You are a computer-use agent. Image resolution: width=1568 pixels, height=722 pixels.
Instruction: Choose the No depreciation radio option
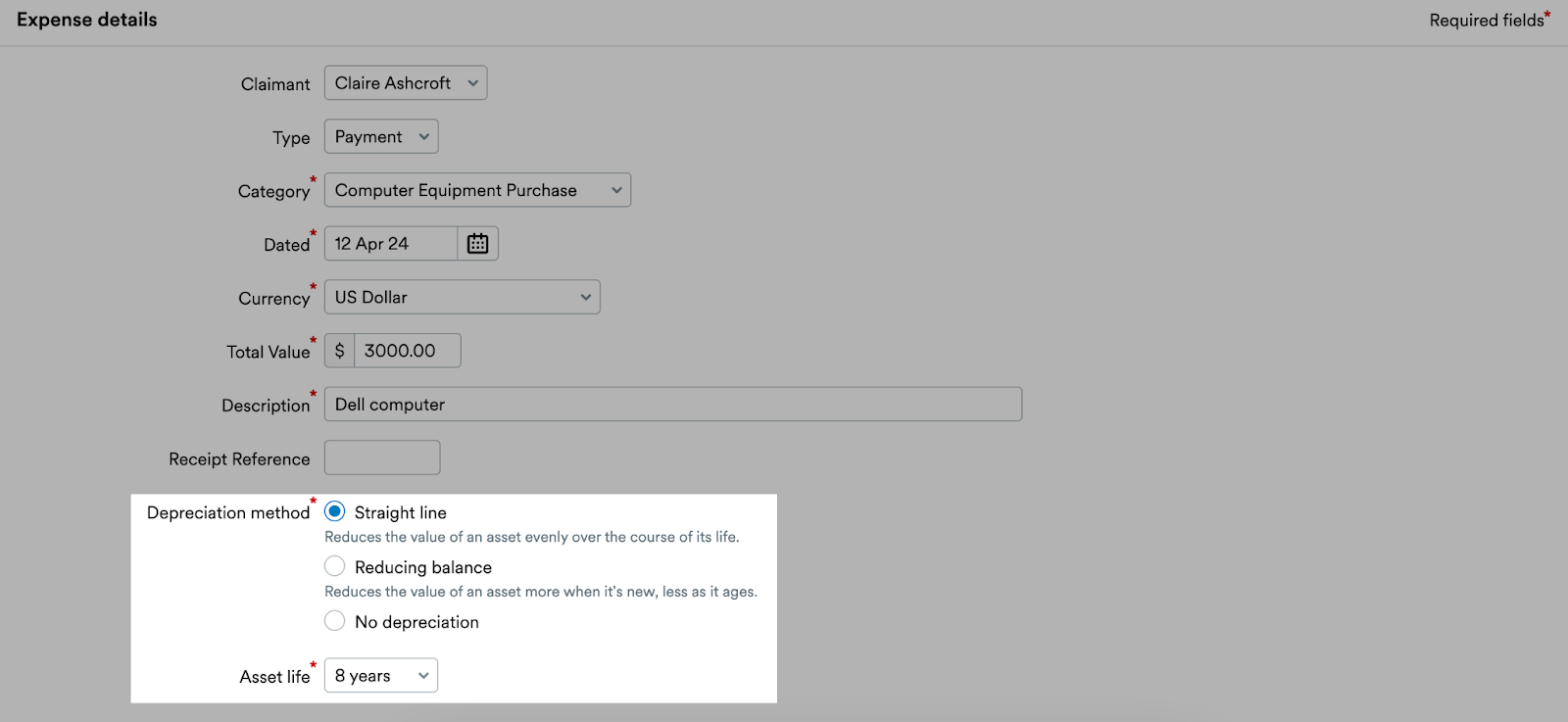pyautogui.click(x=335, y=621)
